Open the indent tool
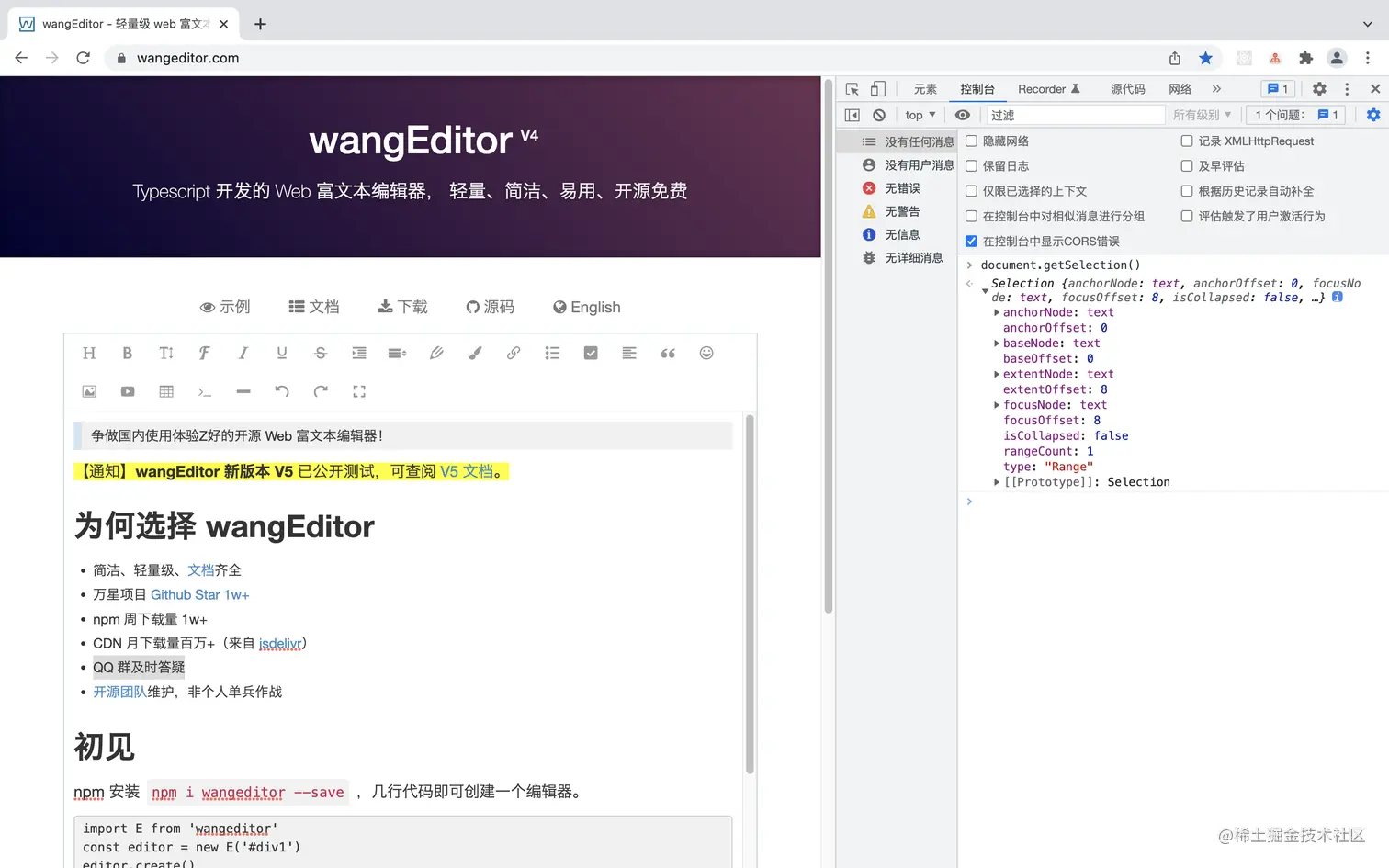Viewport: 1389px width, 868px height. pos(359,353)
